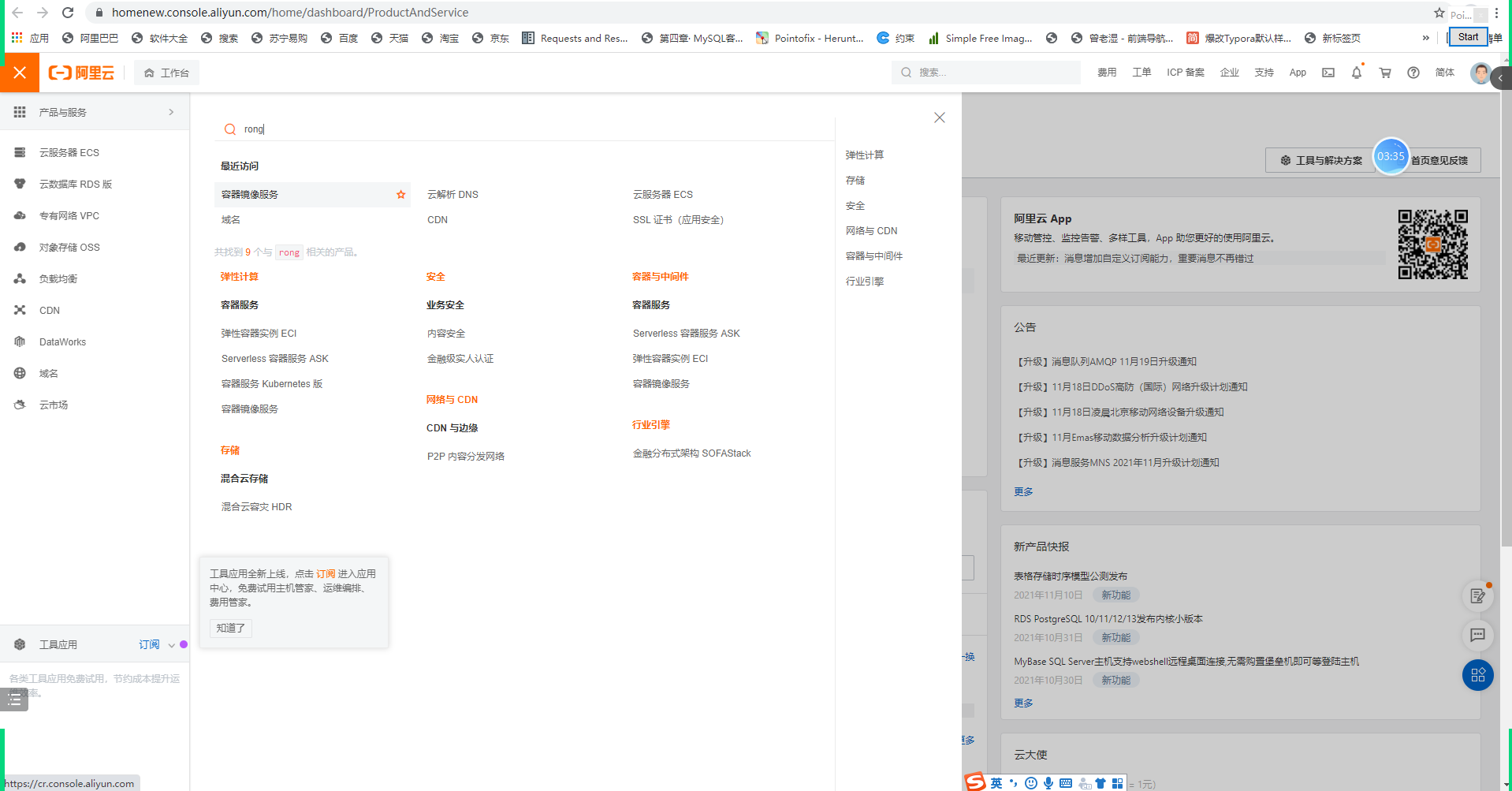Jump to 弹性计算 category on right
The width and height of the screenshot is (1512, 791).
(865, 155)
